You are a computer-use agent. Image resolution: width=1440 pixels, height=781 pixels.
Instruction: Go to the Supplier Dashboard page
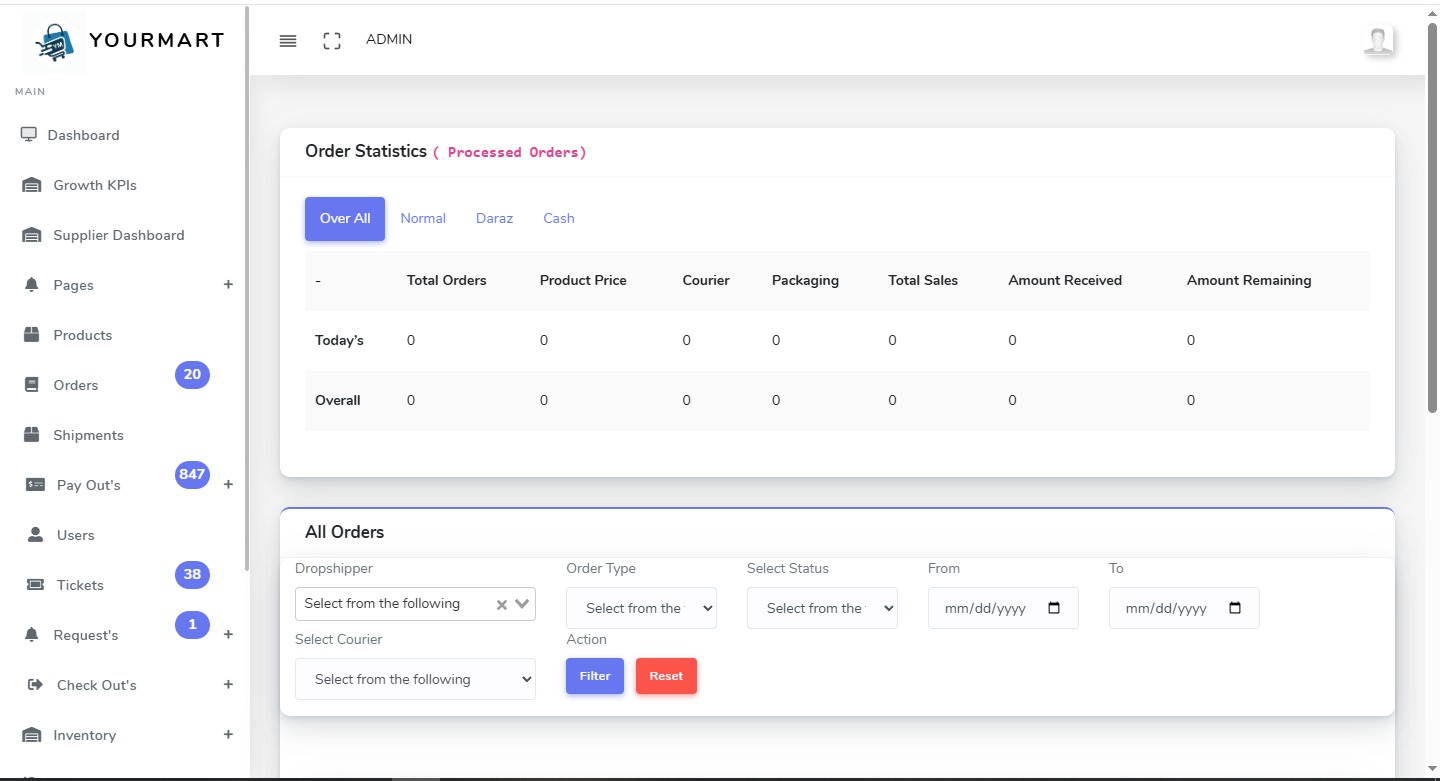(x=119, y=235)
